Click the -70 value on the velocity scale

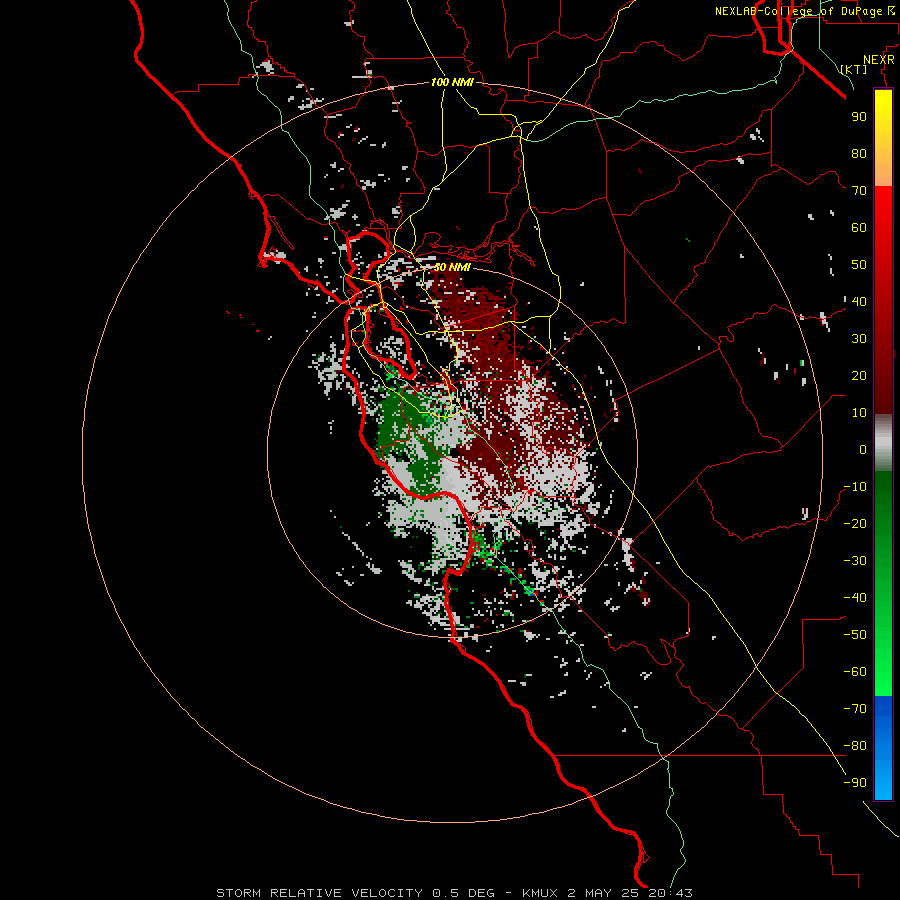pyautogui.click(x=855, y=709)
